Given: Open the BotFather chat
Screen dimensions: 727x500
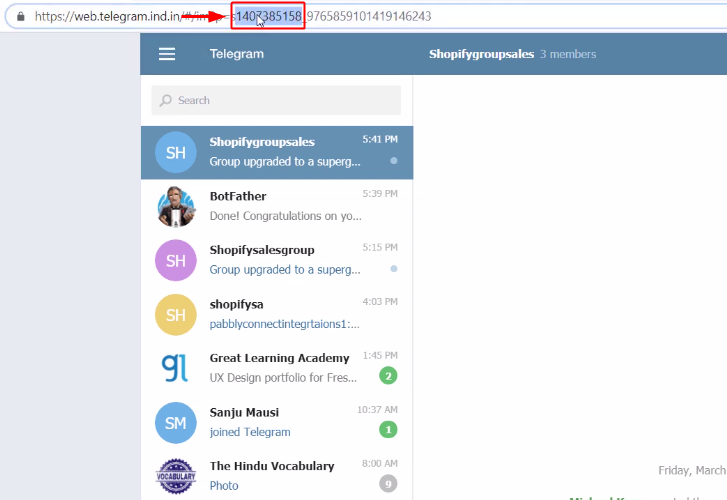Looking at the screenshot, I should pyautogui.click(x=277, y=206).
